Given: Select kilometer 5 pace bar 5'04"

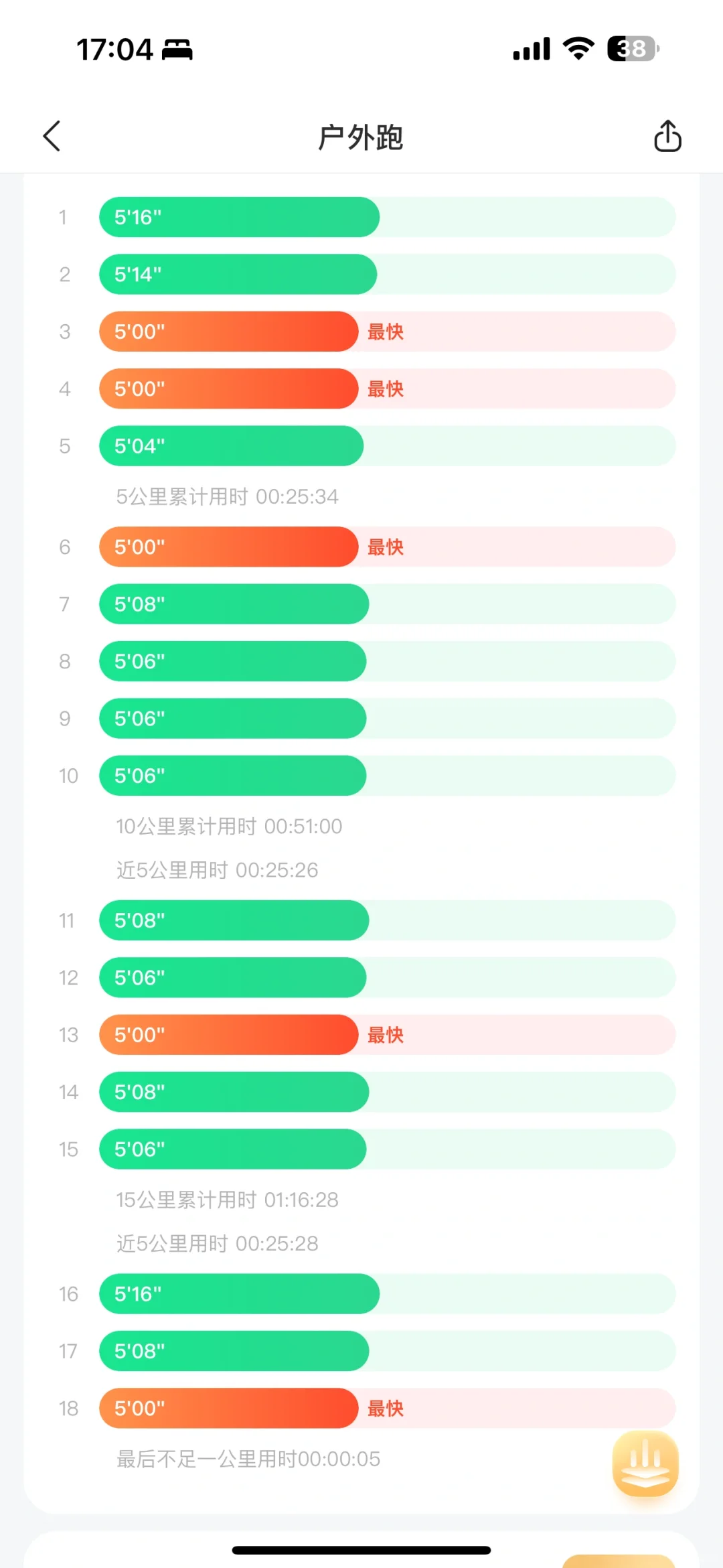Looking at the screenshot, I should tap(231, 446).
